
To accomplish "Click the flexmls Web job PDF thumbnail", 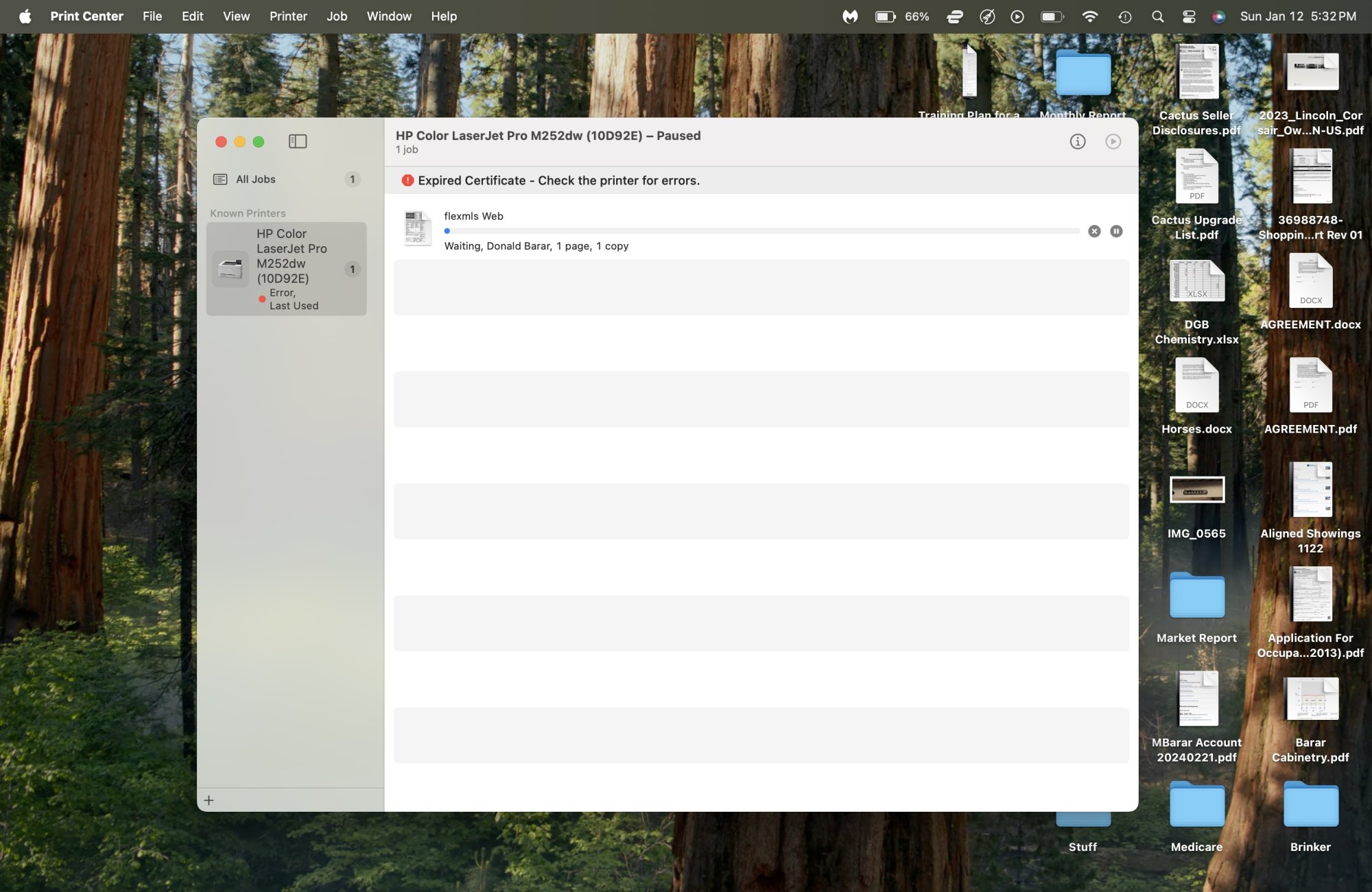I will click(417, 228).
